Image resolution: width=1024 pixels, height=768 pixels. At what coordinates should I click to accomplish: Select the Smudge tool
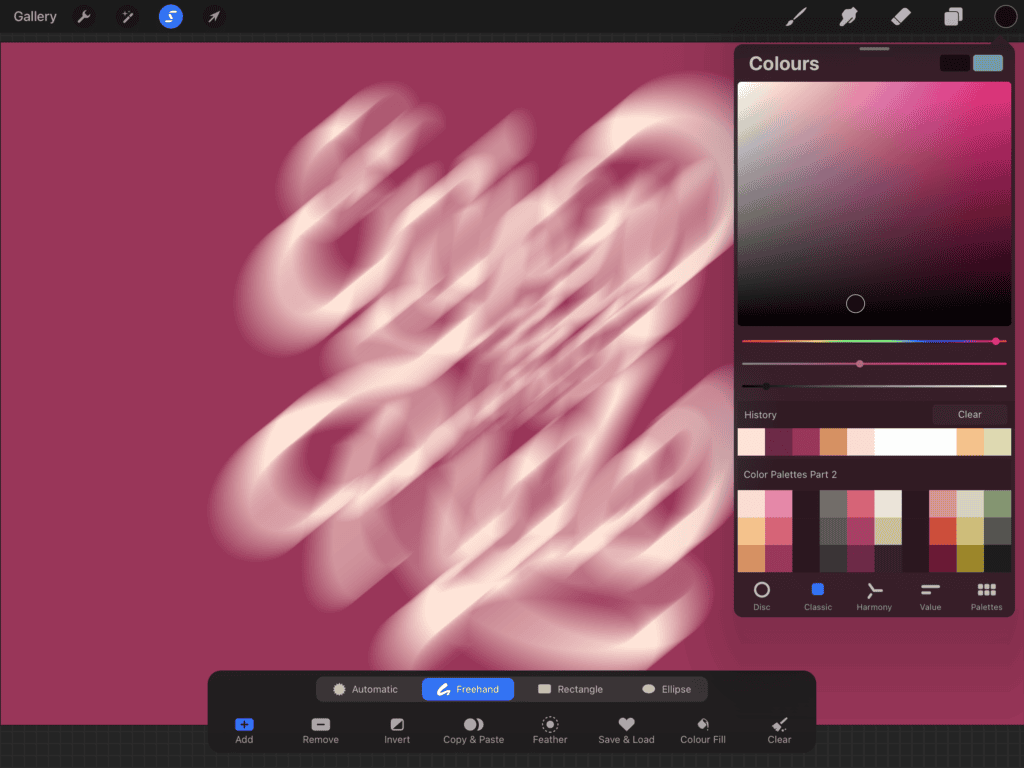[x=848, y=16]
